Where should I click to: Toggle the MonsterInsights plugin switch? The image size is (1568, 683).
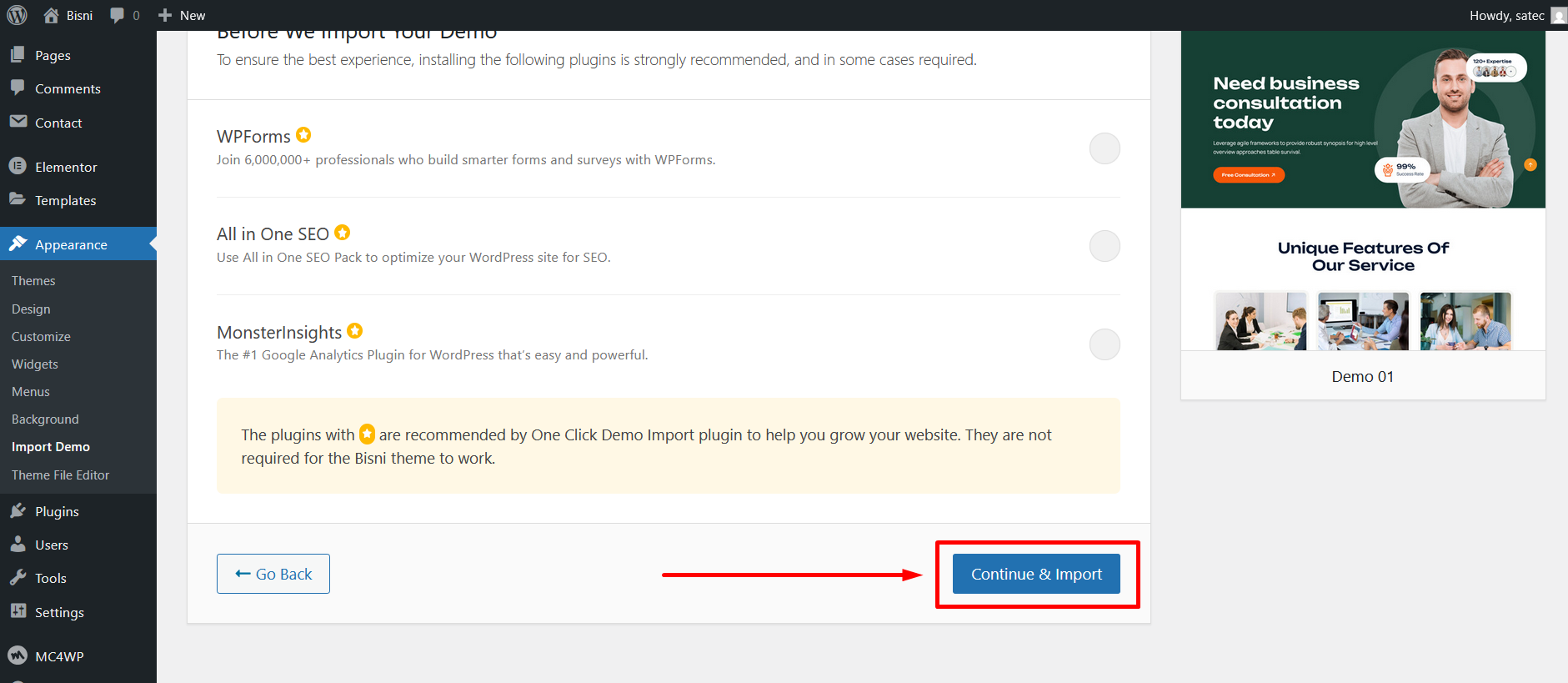click(1105, 344)
